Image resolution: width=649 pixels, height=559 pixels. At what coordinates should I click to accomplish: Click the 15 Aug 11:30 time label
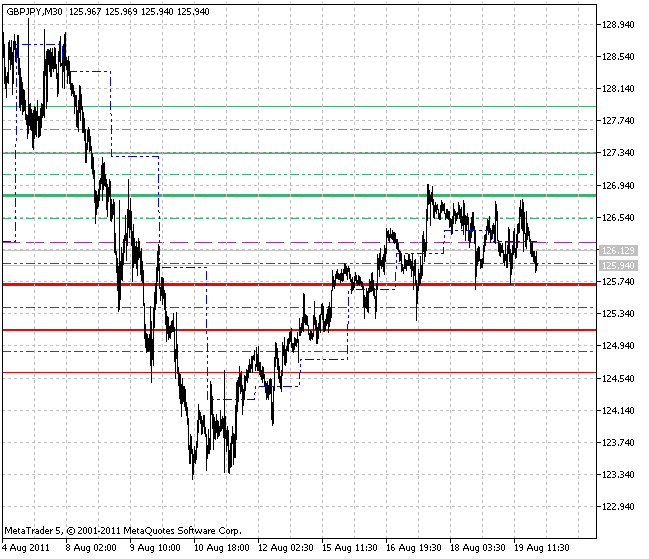[350, 548]
